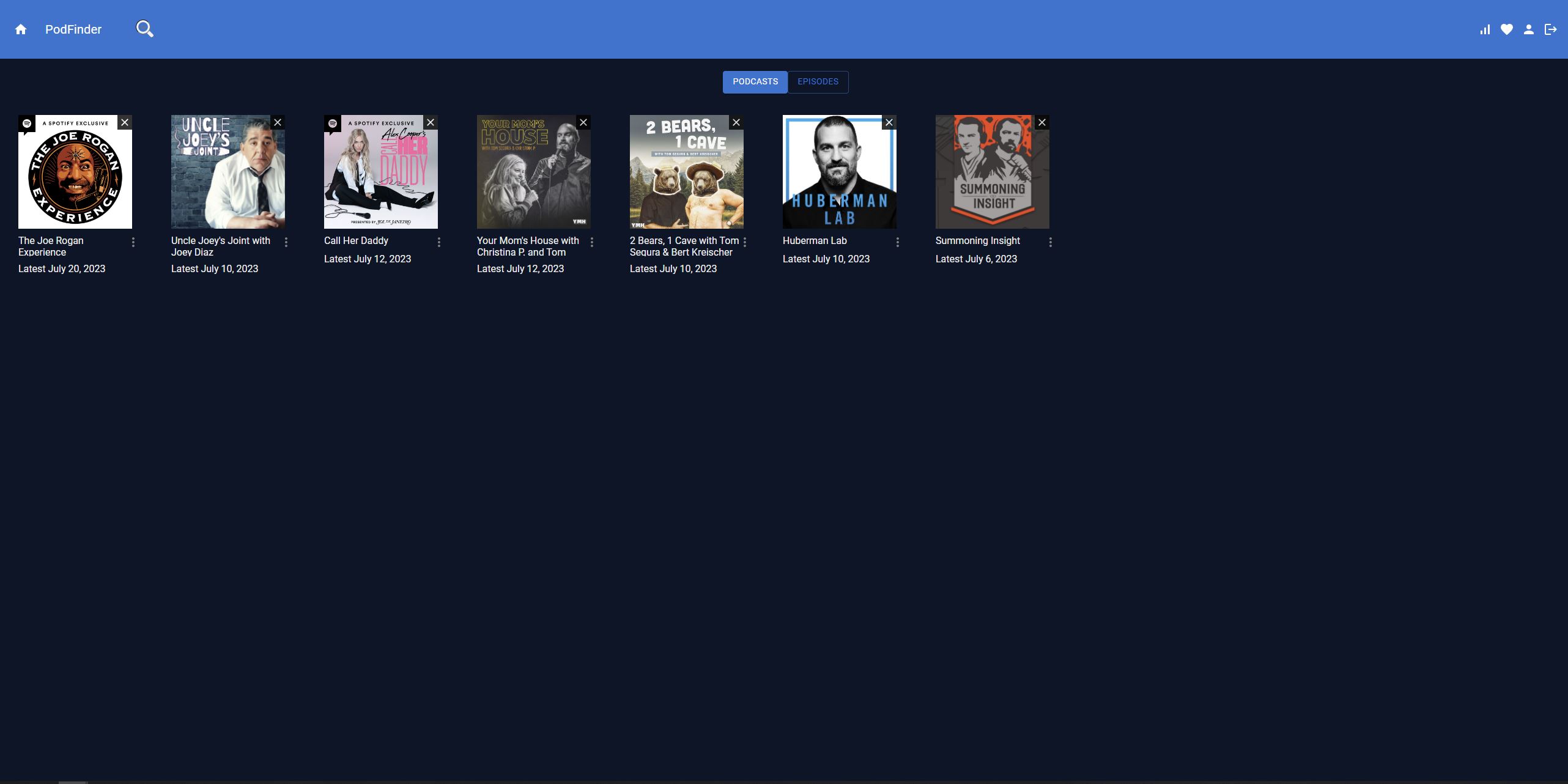This screenshot has height=784, width=1568.
Task: Click the logout icon
Action: coord(1551,29)
